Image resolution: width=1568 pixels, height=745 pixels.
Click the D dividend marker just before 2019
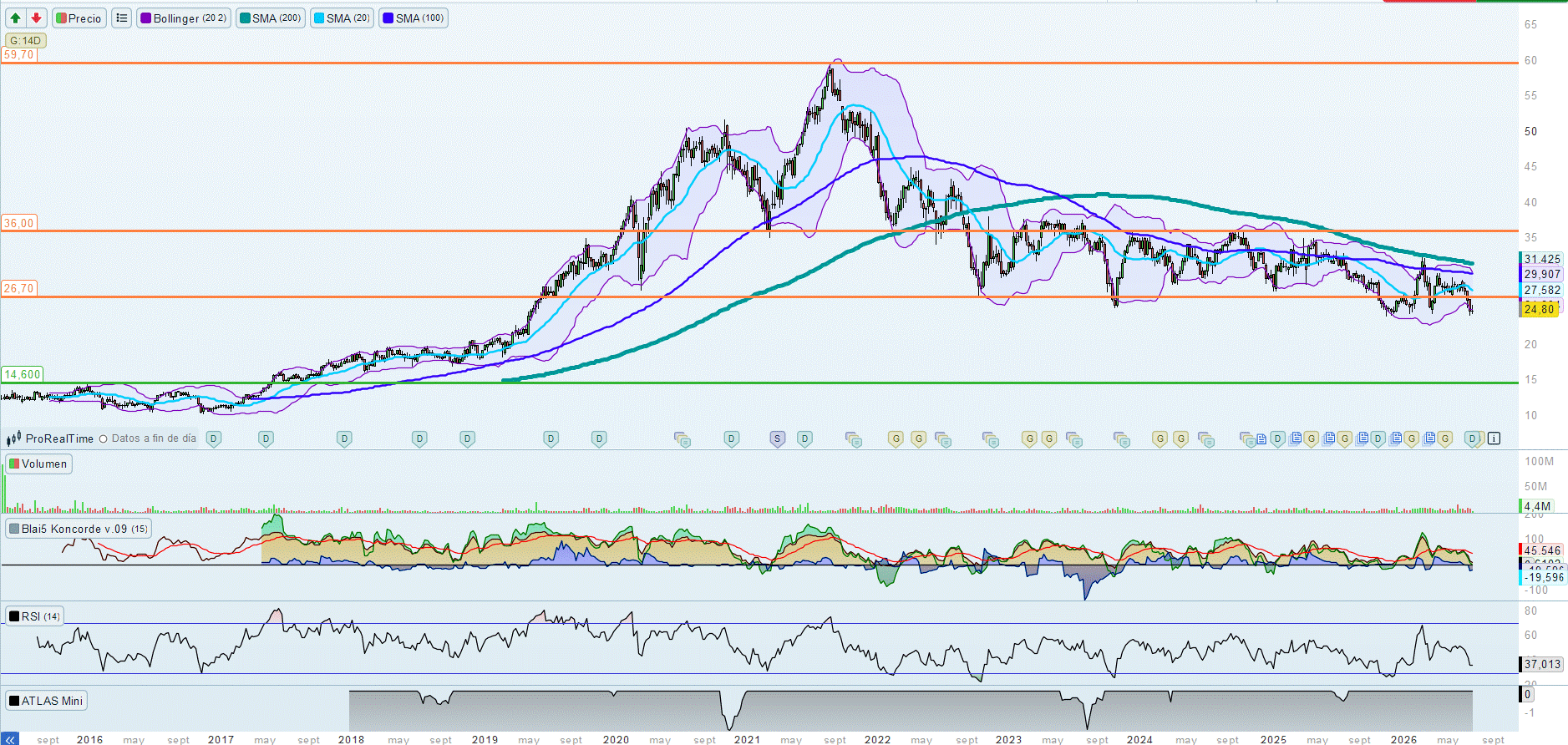[467, 438]
